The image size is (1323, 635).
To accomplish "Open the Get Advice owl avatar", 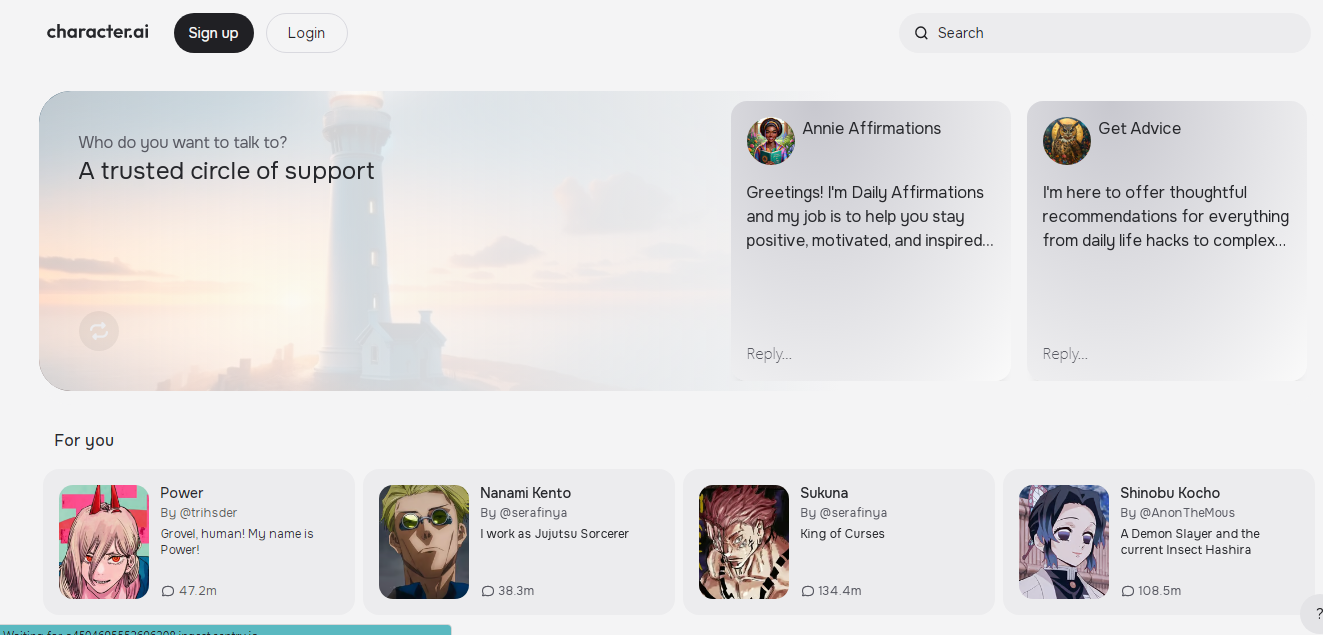I will pos(1066,141).
